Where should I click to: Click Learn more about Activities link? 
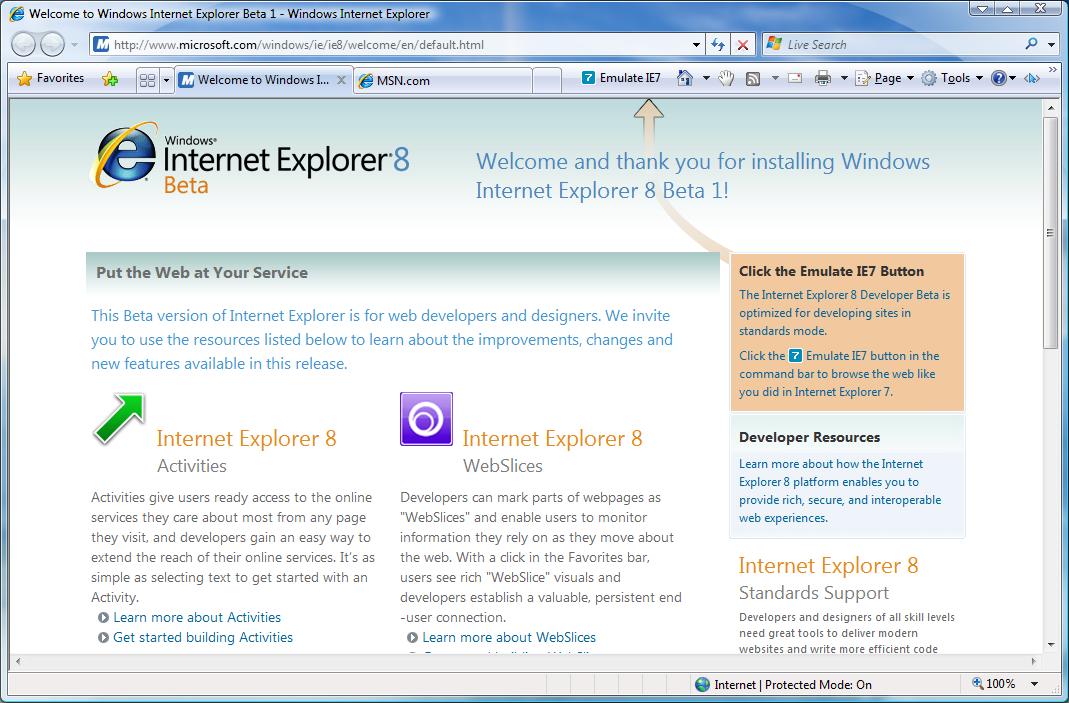point(197,617)
